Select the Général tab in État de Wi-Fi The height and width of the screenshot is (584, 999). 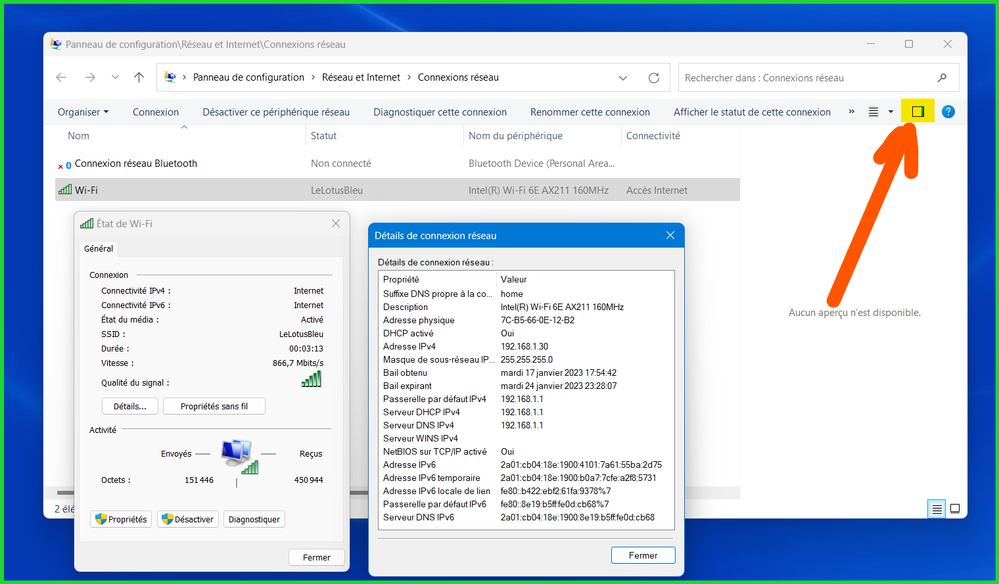tap(98, 249)
